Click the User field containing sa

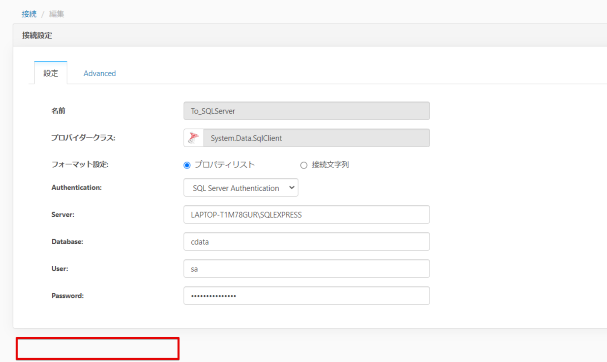point(306,269)
